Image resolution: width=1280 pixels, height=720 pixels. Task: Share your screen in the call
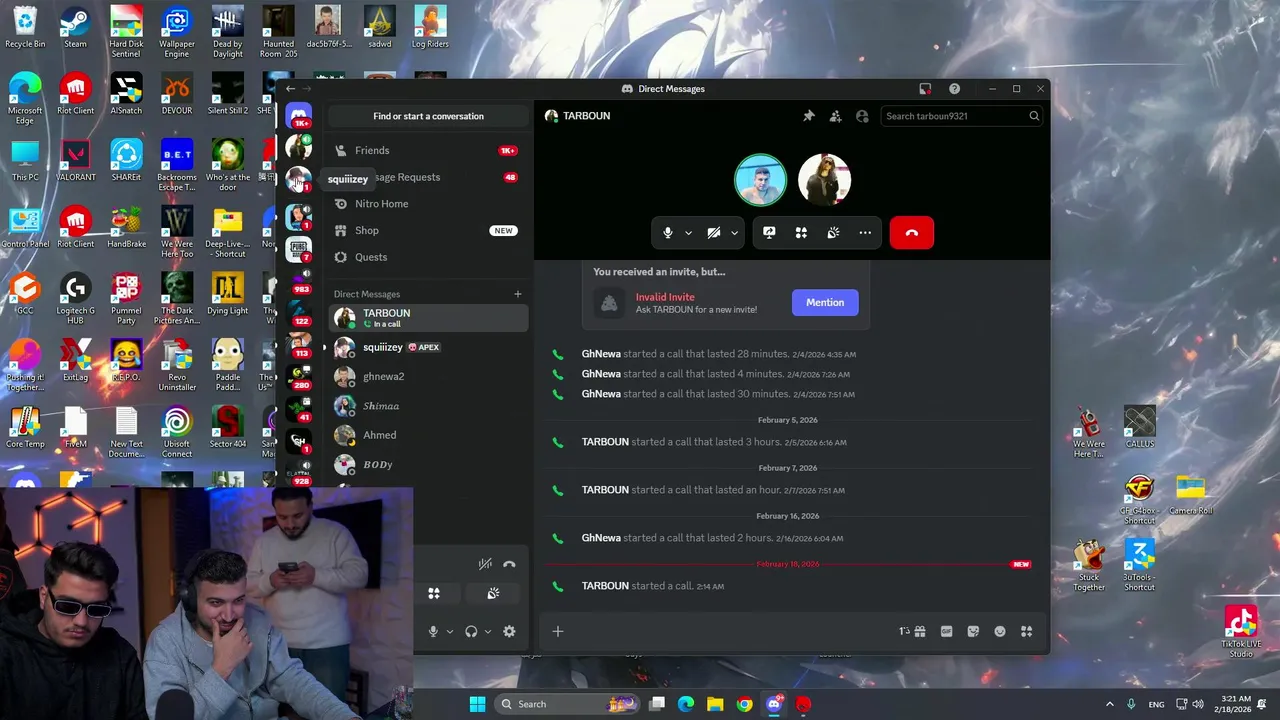coord(769,233)
